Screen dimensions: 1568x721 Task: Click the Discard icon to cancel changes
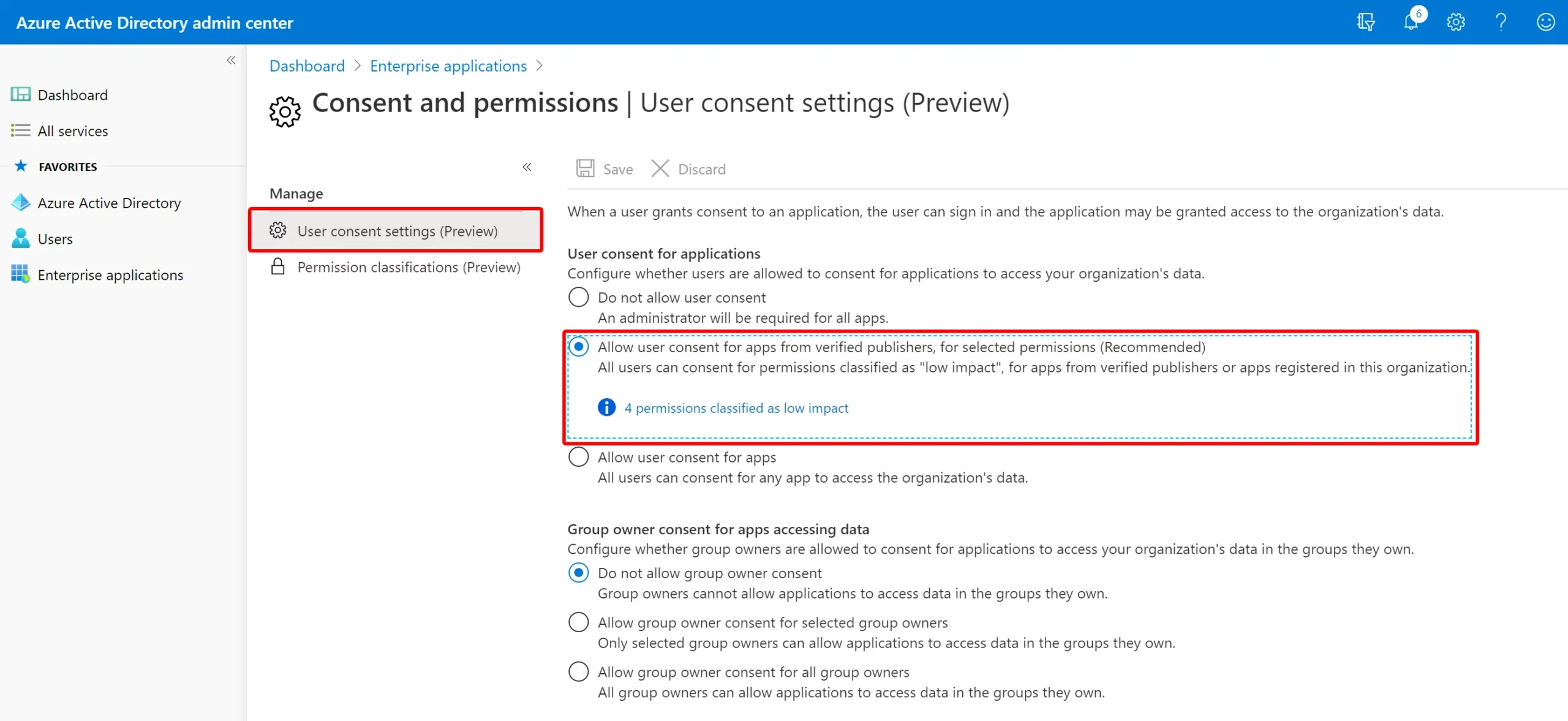[x=659, y=168]
